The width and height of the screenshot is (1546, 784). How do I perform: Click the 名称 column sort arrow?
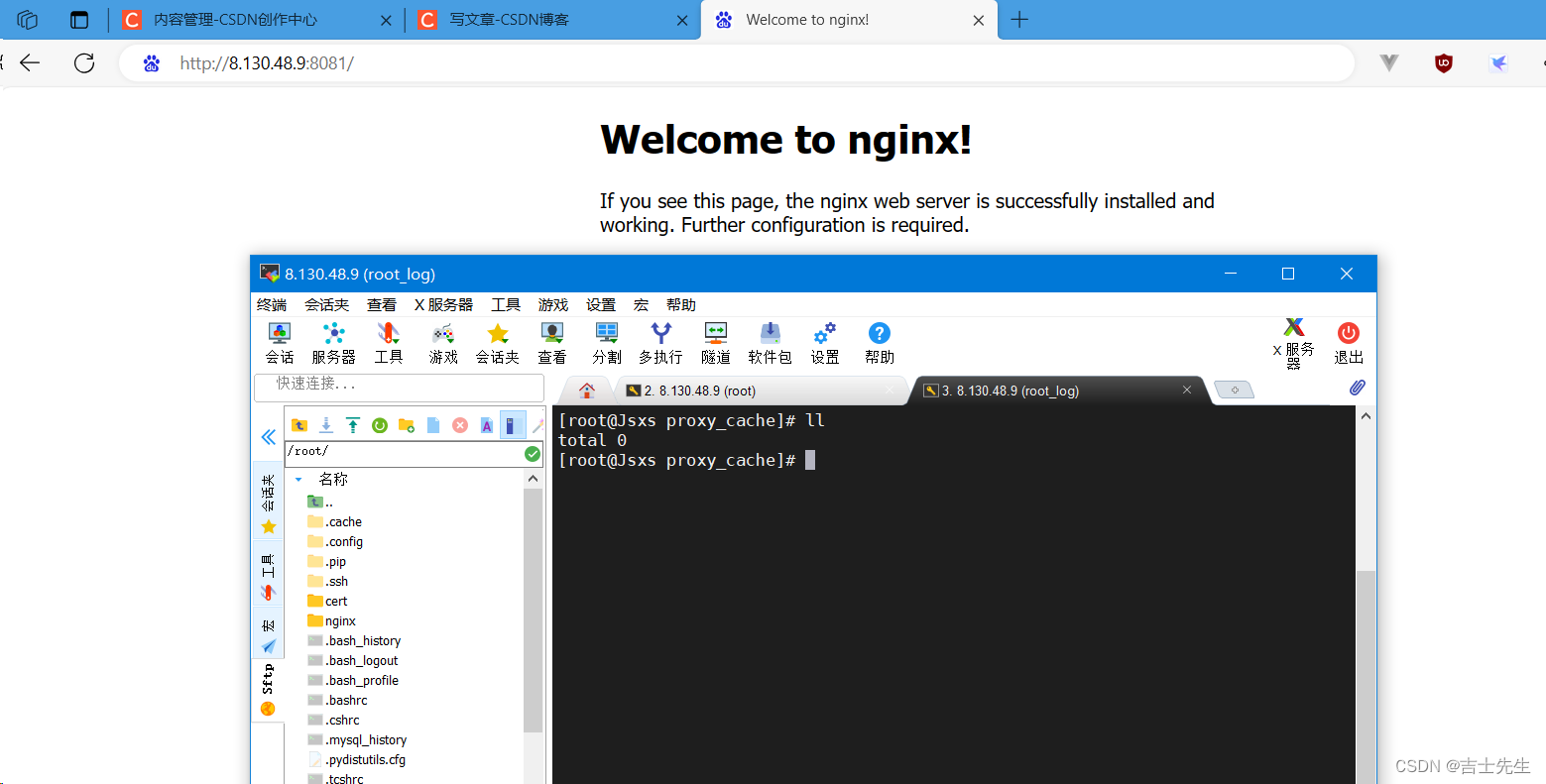298,480
